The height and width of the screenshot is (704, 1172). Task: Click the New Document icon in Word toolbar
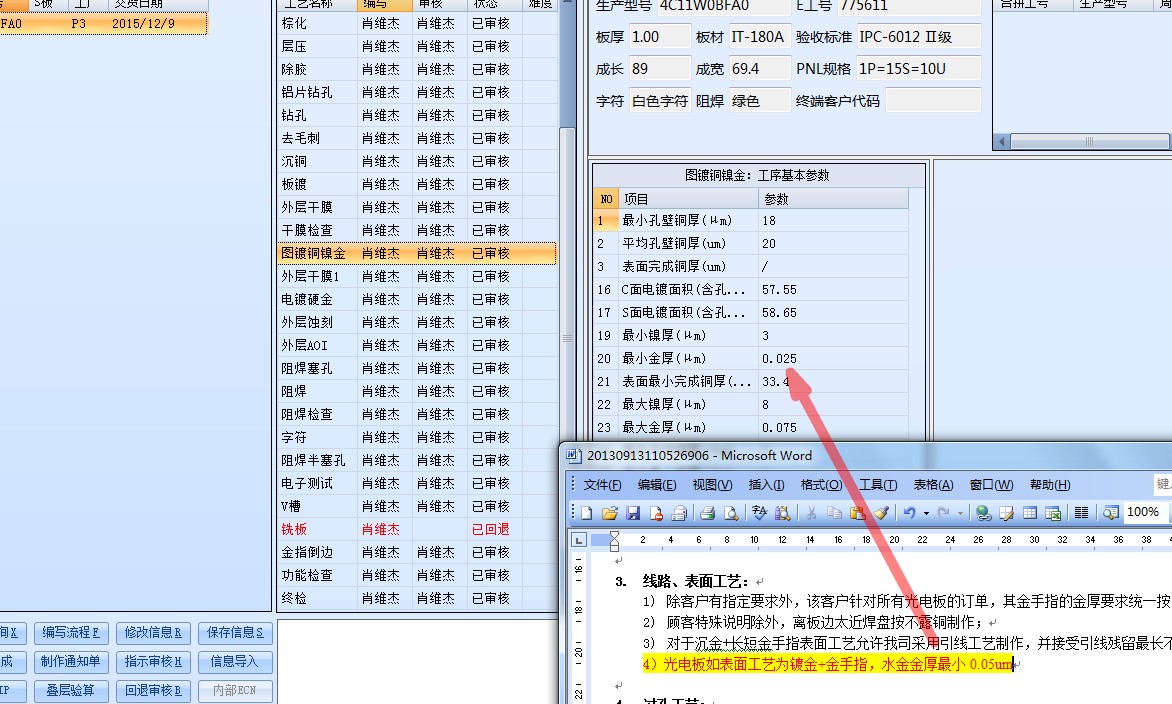587,513
